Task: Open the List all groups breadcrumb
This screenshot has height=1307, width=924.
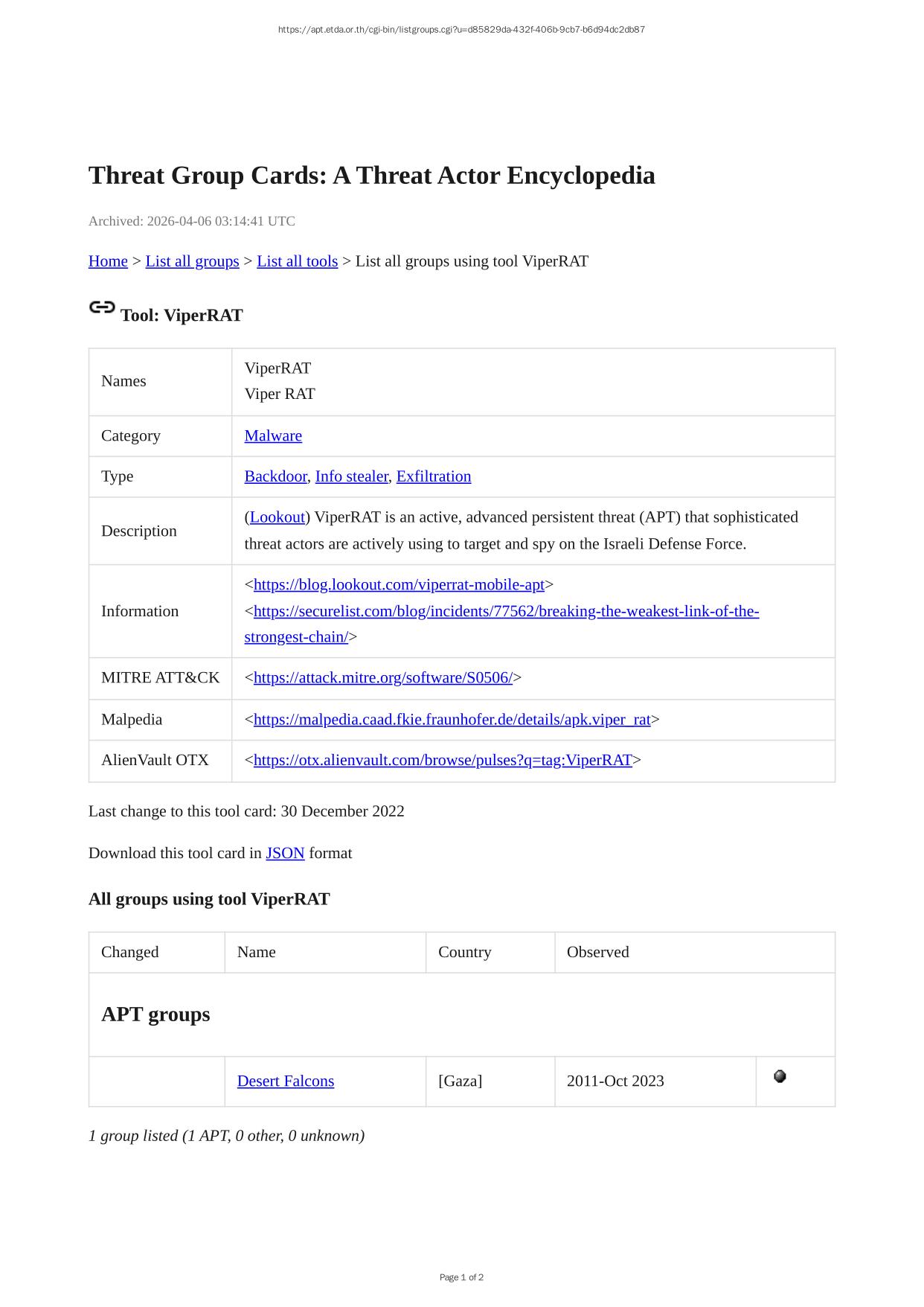Action: click(x=192, y=261)
